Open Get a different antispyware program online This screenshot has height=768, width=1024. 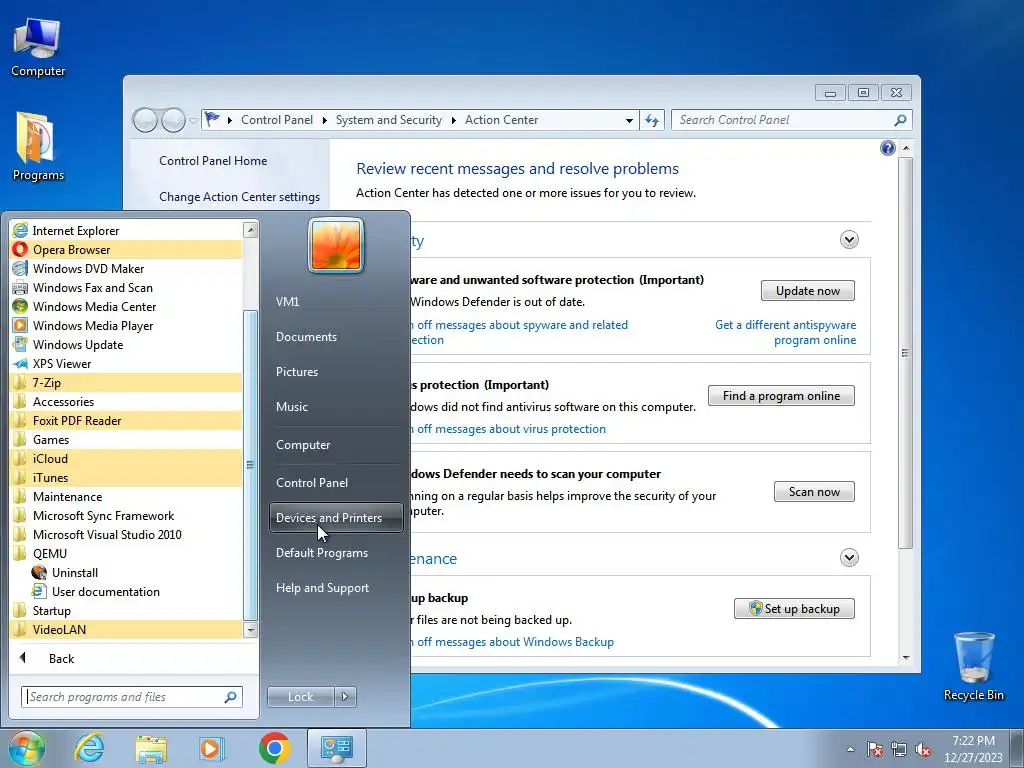(786, 332)
